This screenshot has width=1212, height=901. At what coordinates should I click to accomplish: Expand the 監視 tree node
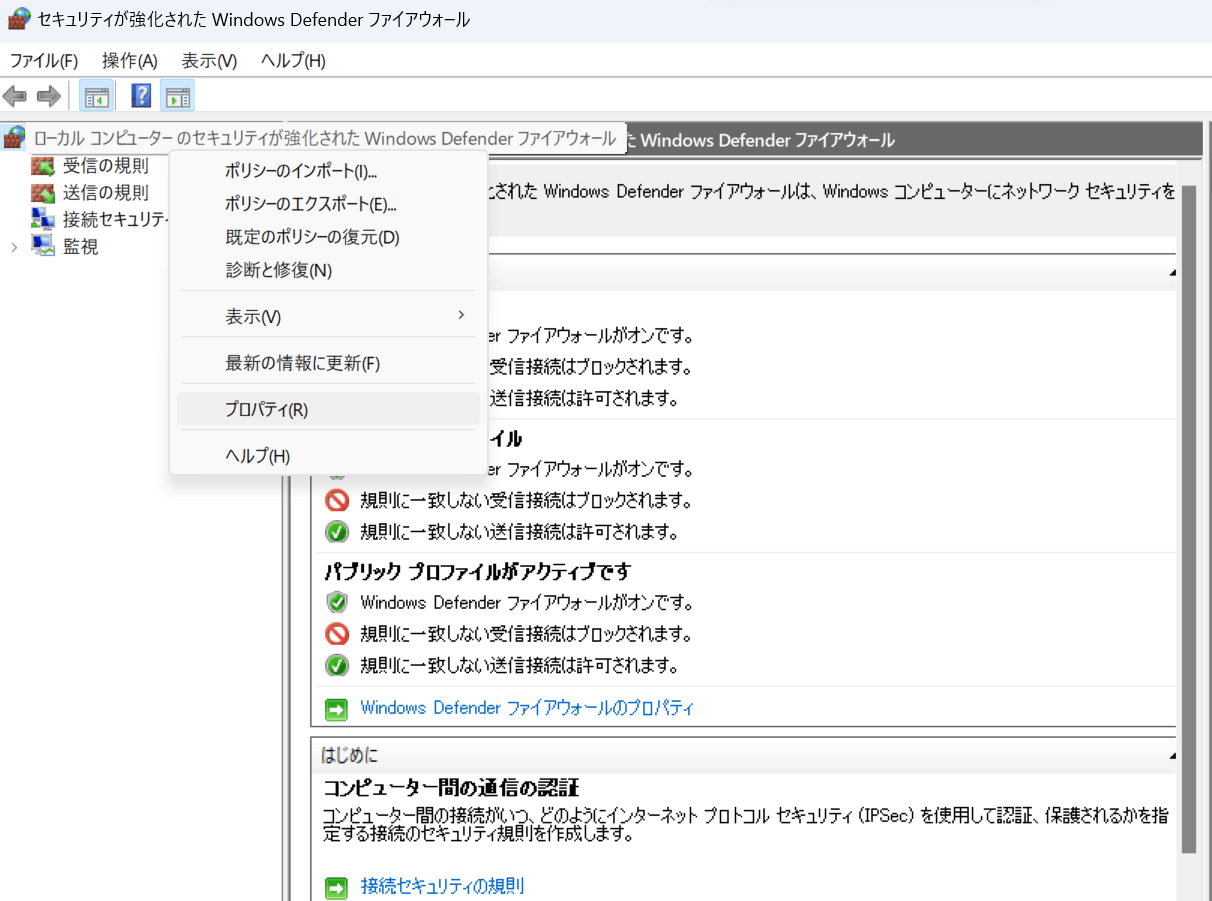tap(14, 246)
